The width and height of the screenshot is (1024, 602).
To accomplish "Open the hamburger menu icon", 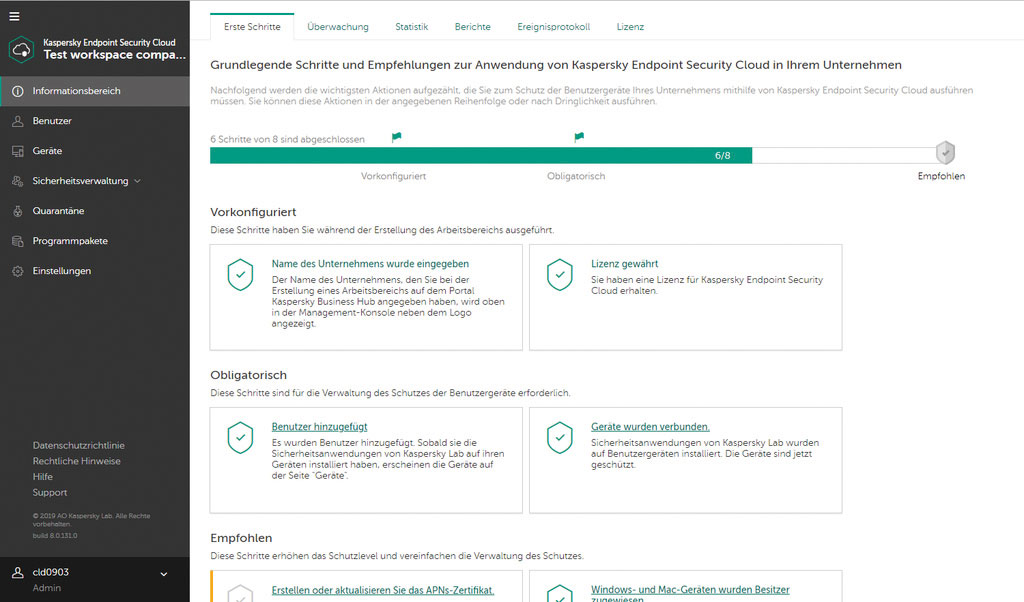I will click(x=14, y=16).
